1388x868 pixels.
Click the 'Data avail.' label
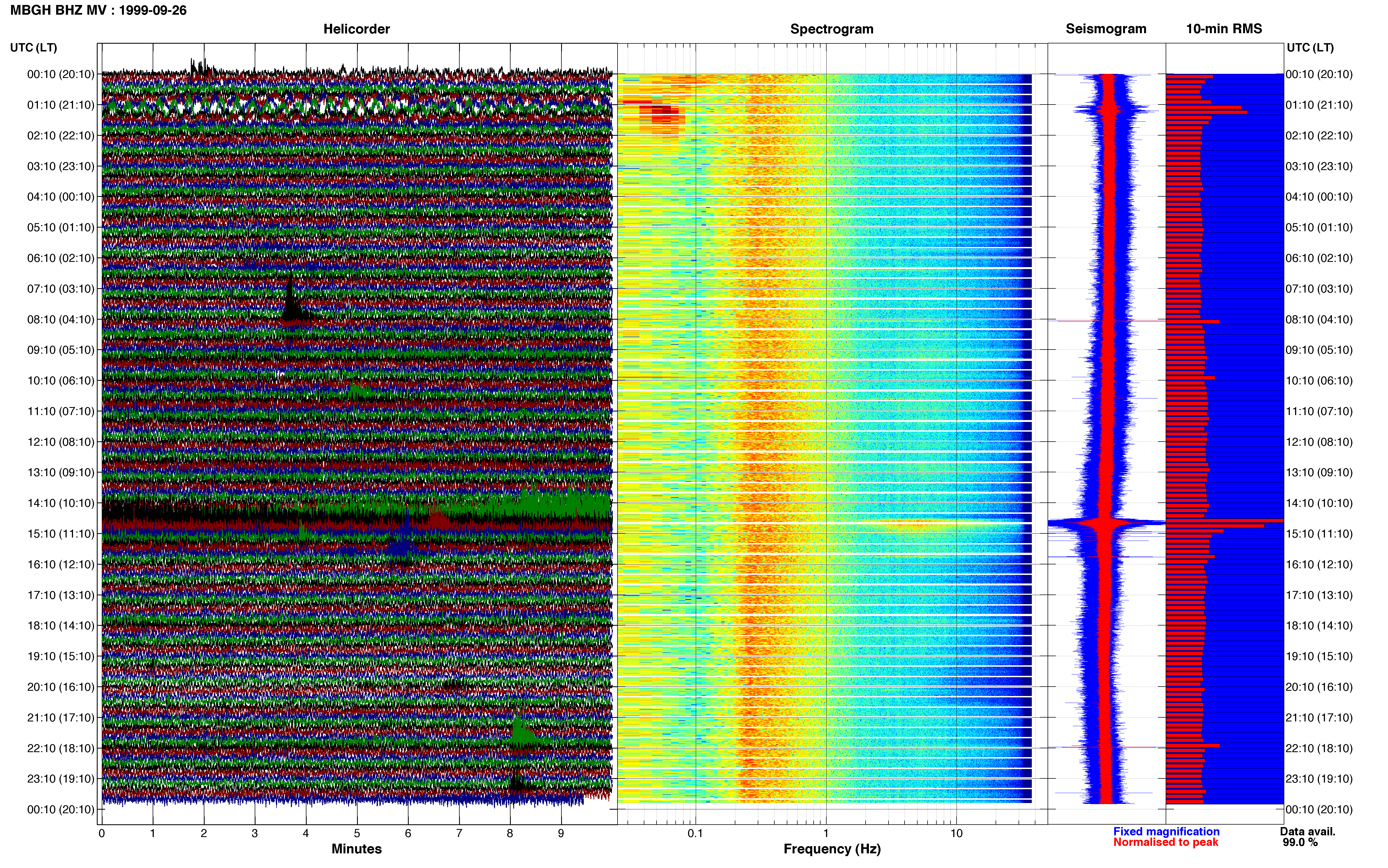click(x=1308, y=831)
